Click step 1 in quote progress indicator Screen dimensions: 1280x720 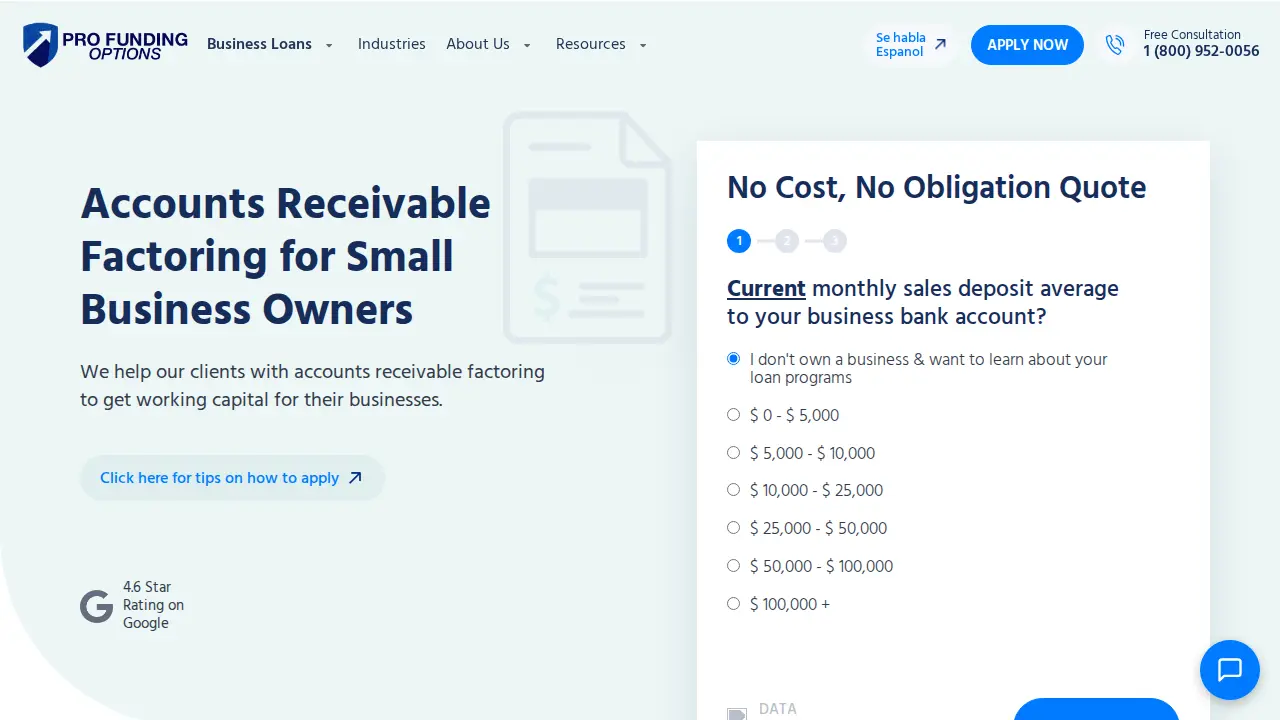(x=739, y=241)
